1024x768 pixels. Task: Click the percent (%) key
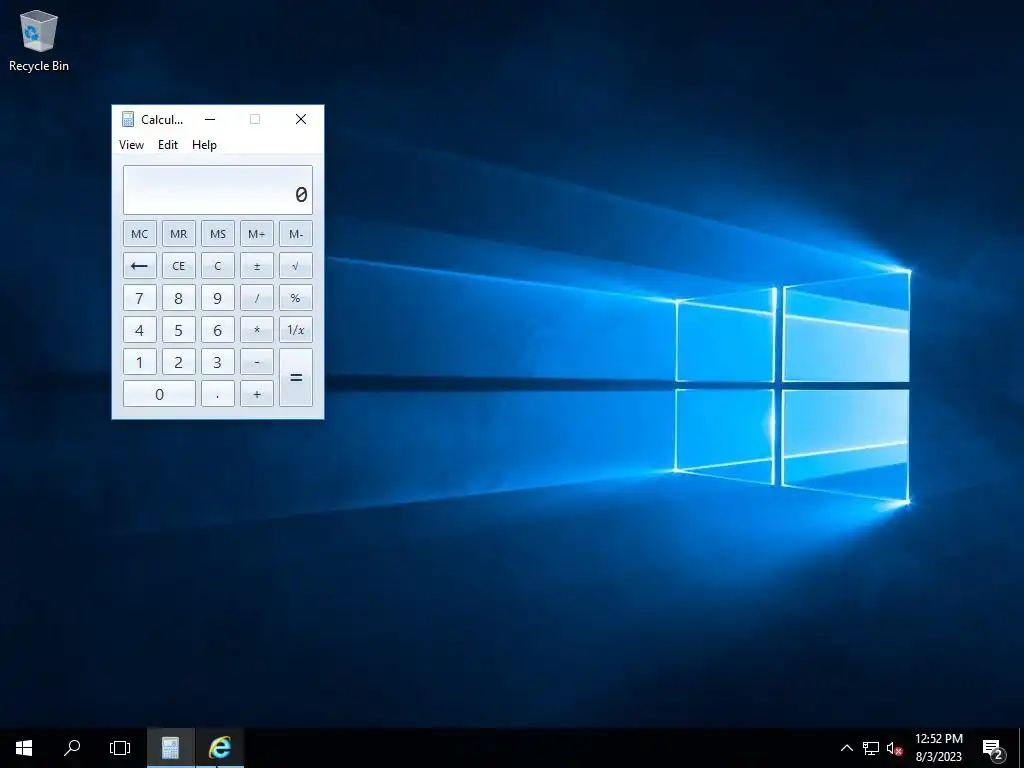tap(296, 298)
